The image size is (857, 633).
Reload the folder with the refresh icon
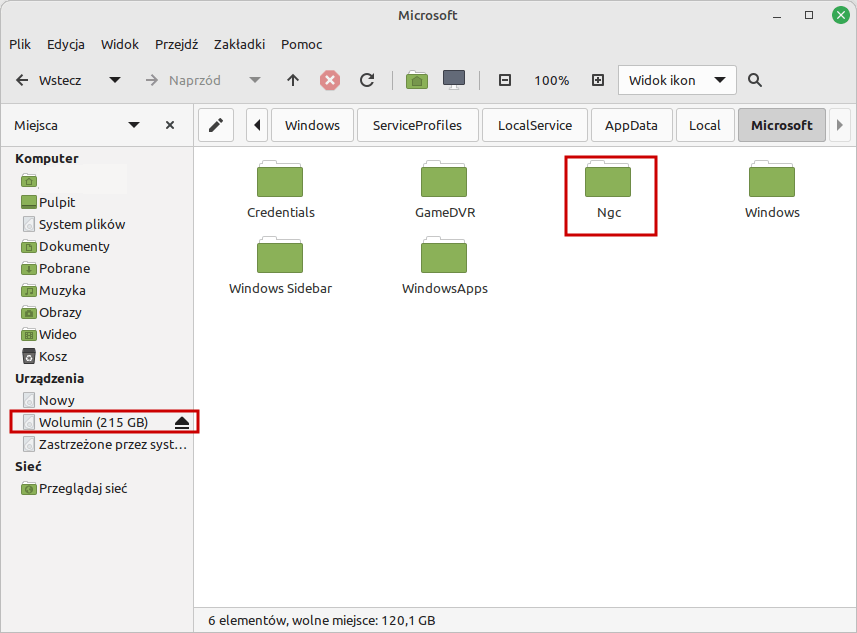(367, 80)
